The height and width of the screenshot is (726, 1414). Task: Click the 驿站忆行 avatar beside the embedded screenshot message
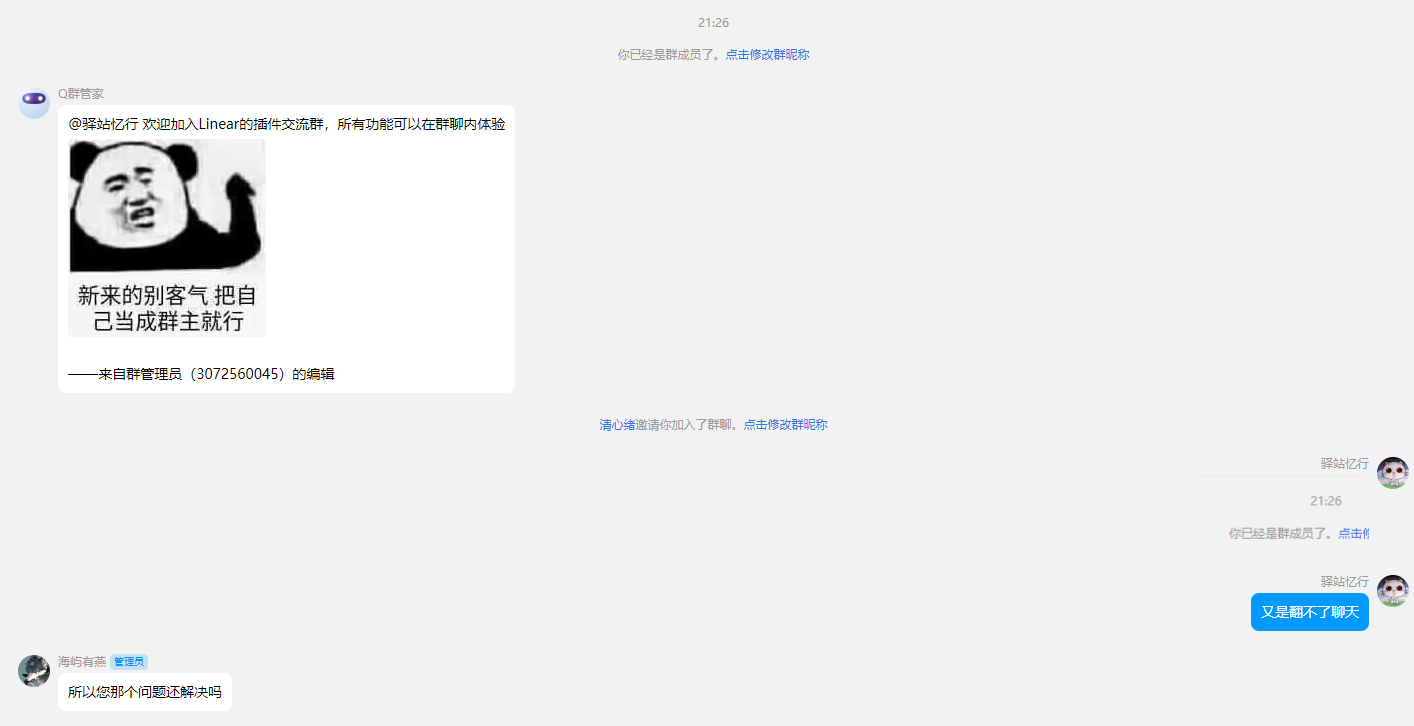1392,473
